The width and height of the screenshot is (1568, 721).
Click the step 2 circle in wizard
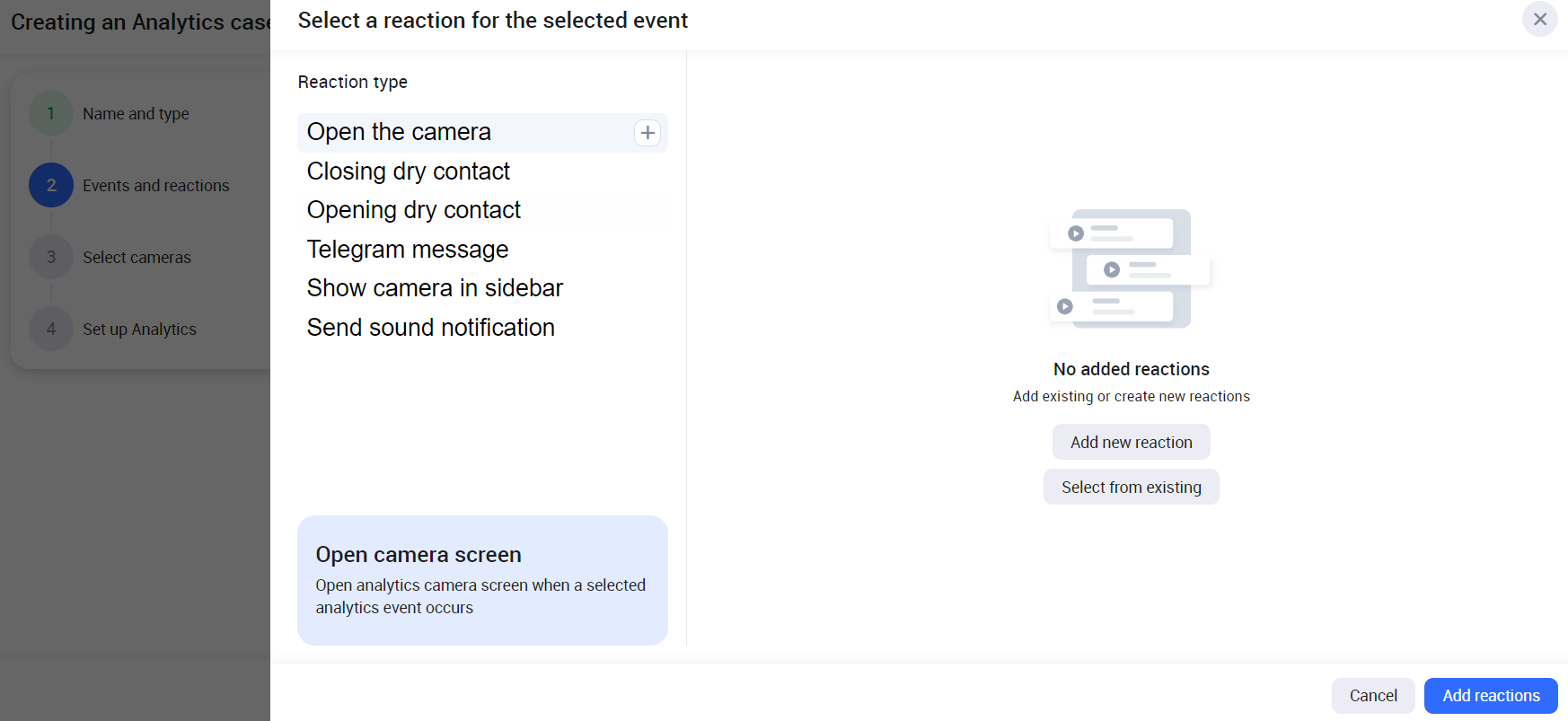[x=51, y=186]
